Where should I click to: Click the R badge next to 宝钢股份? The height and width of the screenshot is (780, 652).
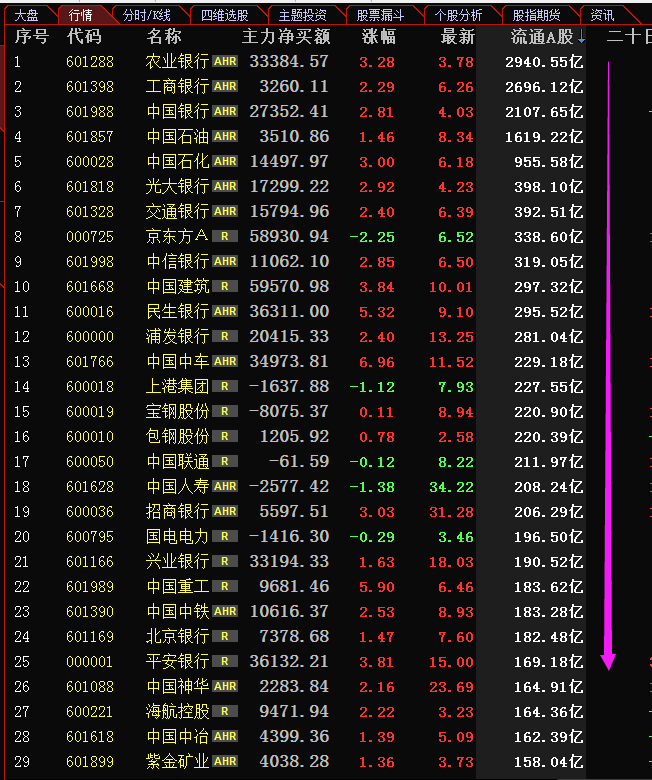tap(225, 411)
